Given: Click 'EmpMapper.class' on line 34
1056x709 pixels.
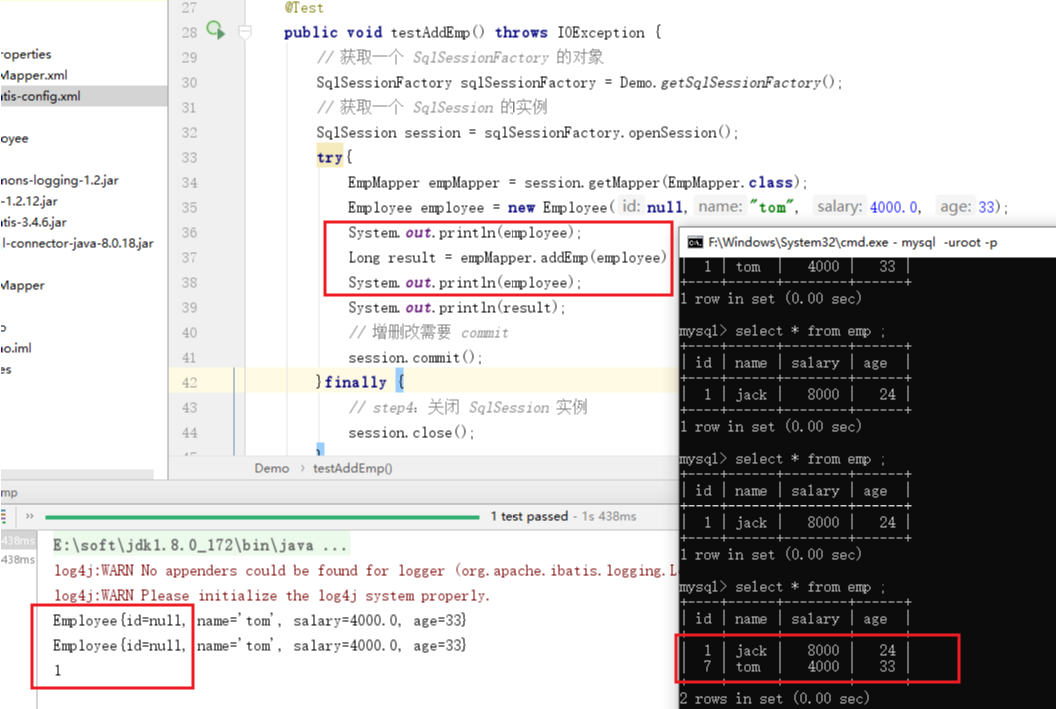Looking at the screenshot, I should (x=730, y=182).
